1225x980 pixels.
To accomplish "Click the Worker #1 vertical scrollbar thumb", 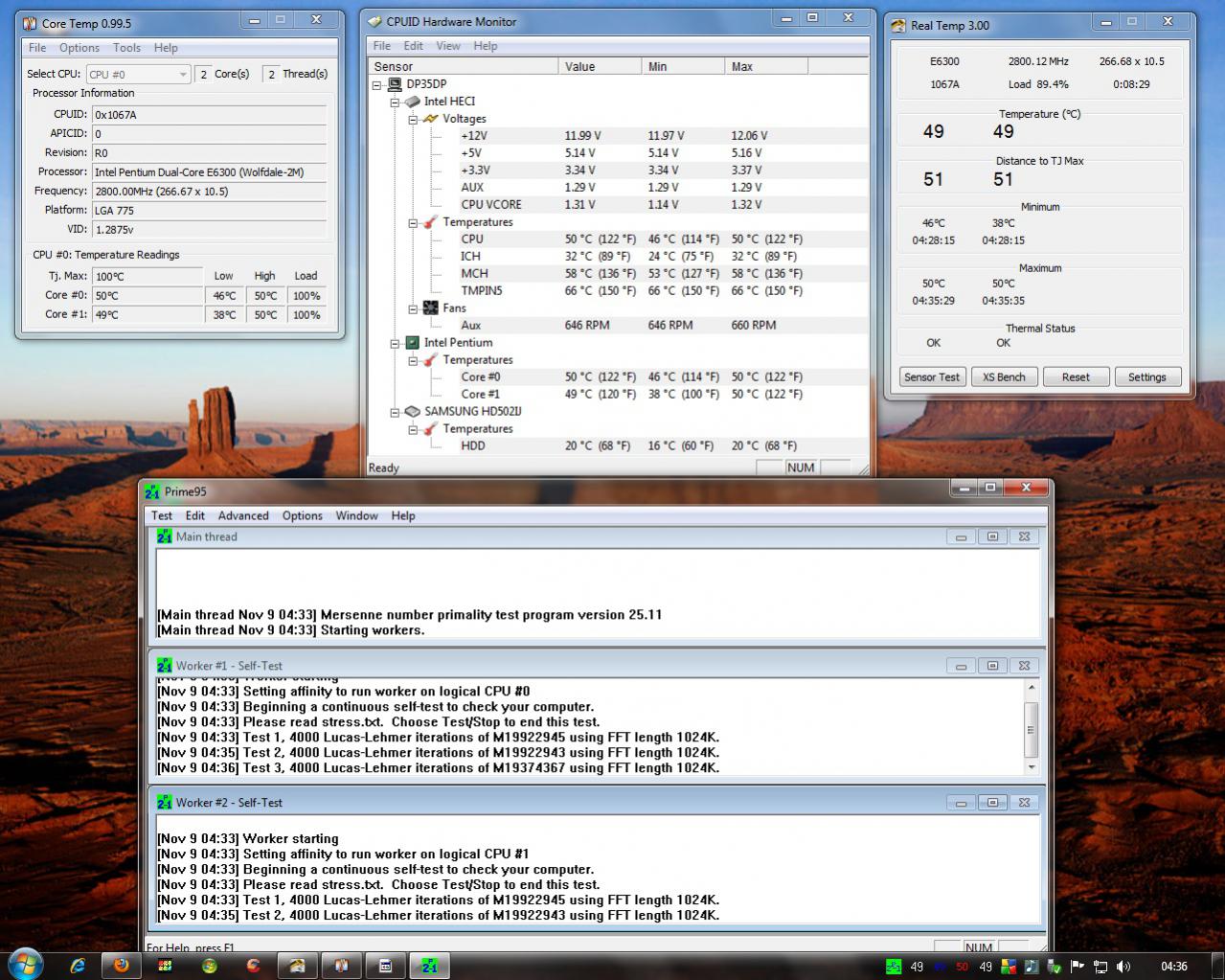I will click(x=1032, y=730).
